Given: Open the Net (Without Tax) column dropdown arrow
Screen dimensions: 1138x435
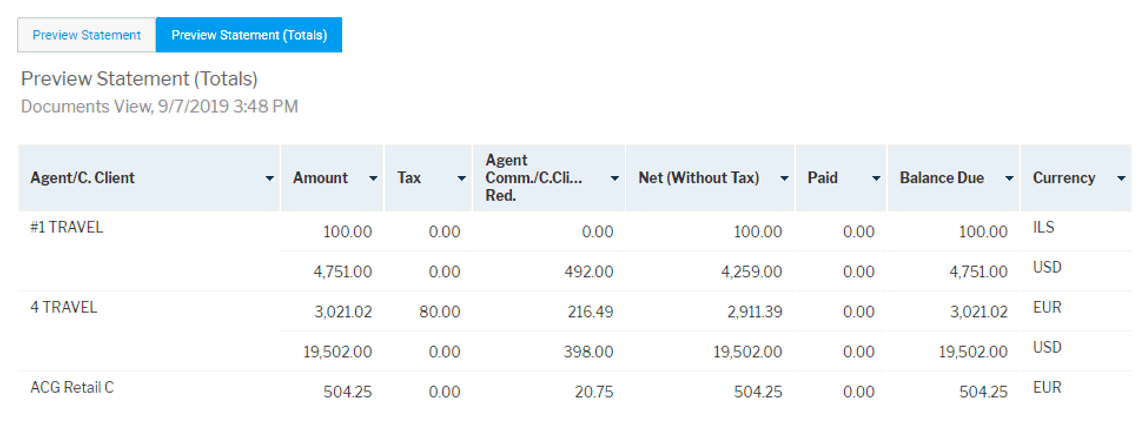Looking at the screenshot, I should (x=784, y=179).
